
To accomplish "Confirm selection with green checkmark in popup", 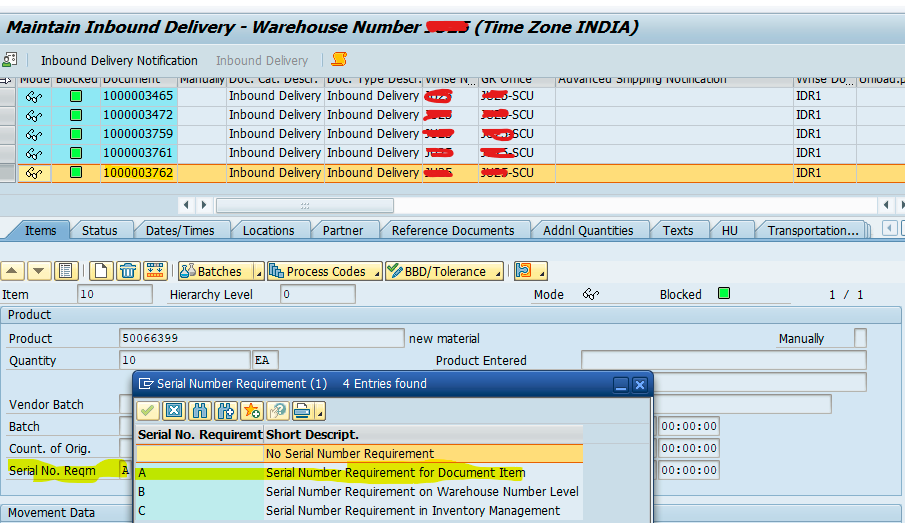I will 148,411.
